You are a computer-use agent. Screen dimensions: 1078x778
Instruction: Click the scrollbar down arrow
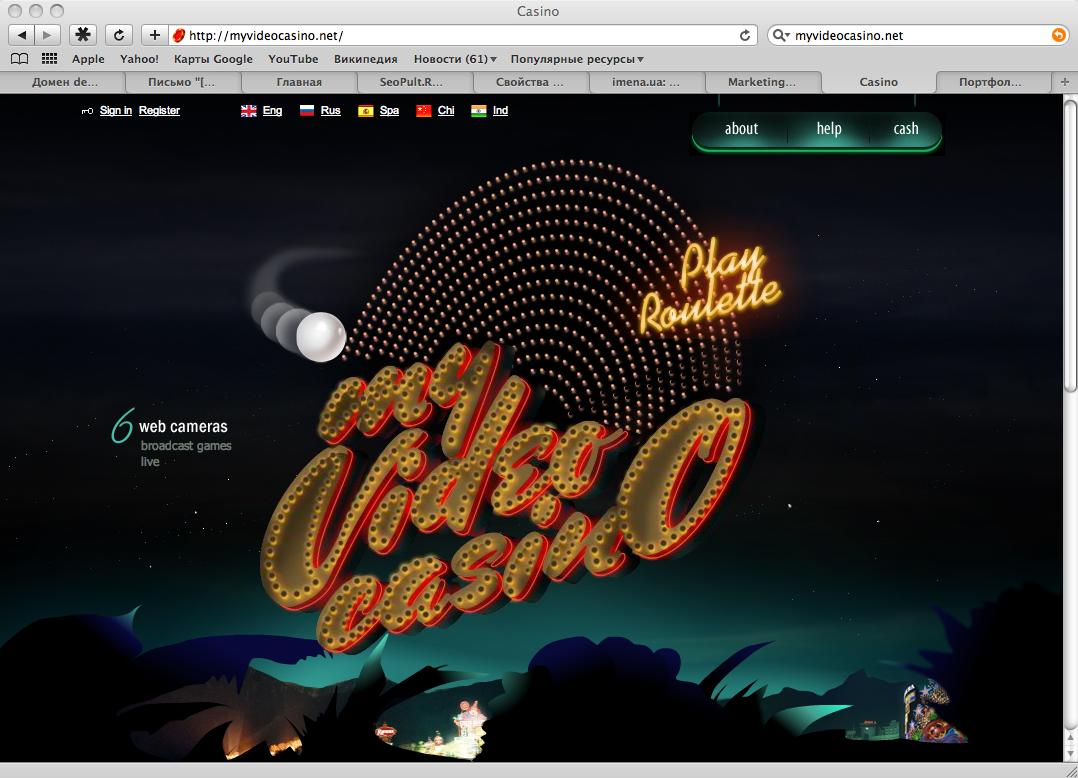(1070, 753)
